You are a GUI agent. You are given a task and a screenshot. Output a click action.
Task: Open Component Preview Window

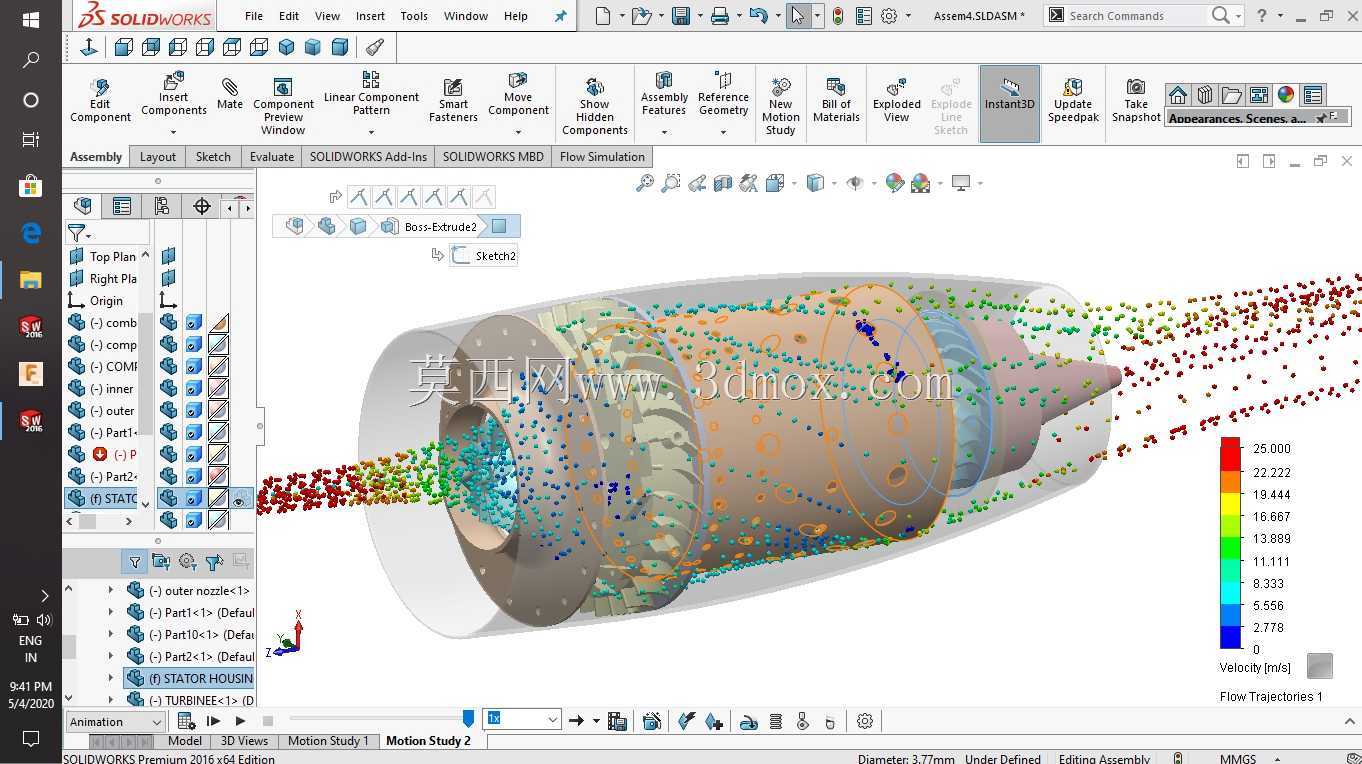(283, 106)
